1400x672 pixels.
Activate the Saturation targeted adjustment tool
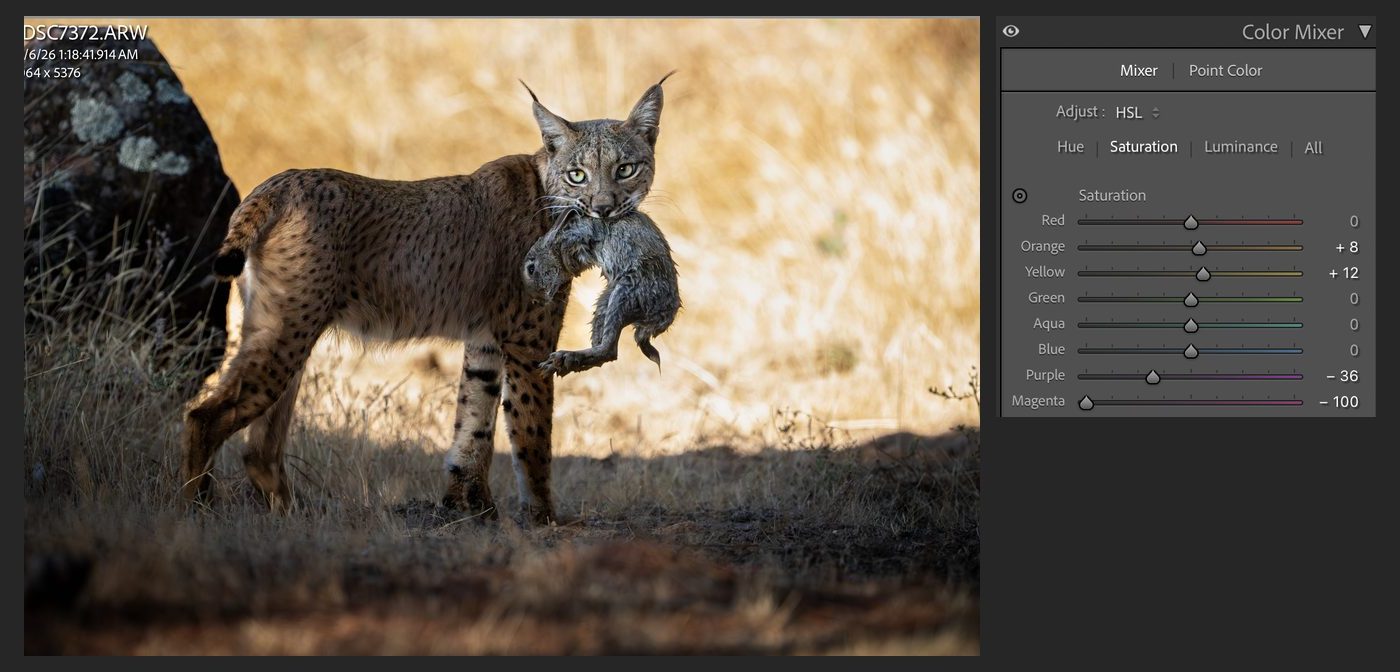1019,196
